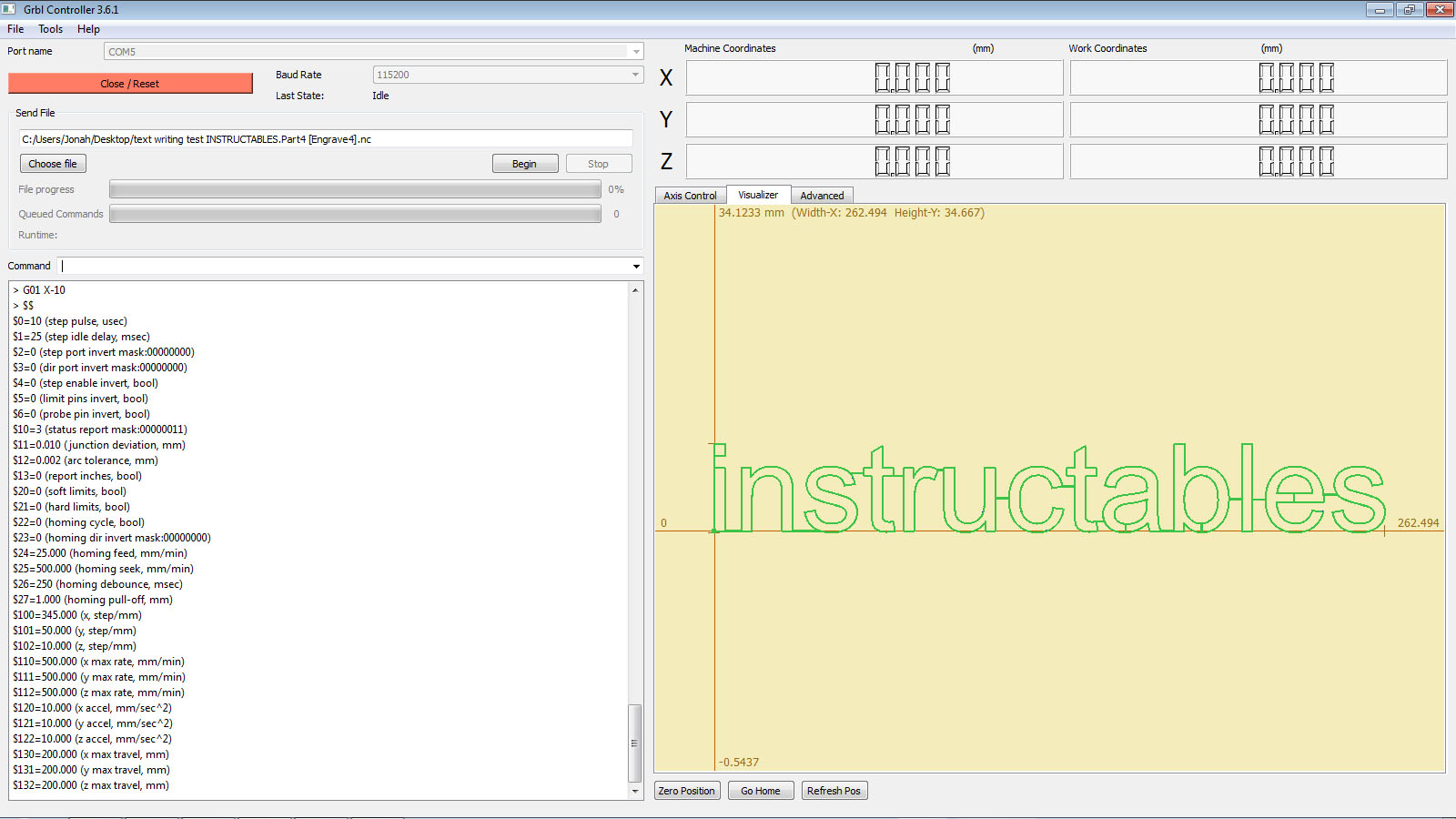
Task: Click the '$26=250 (homing debounce, msec)' line
Action: pyautogui.click(x=97, y=584)
